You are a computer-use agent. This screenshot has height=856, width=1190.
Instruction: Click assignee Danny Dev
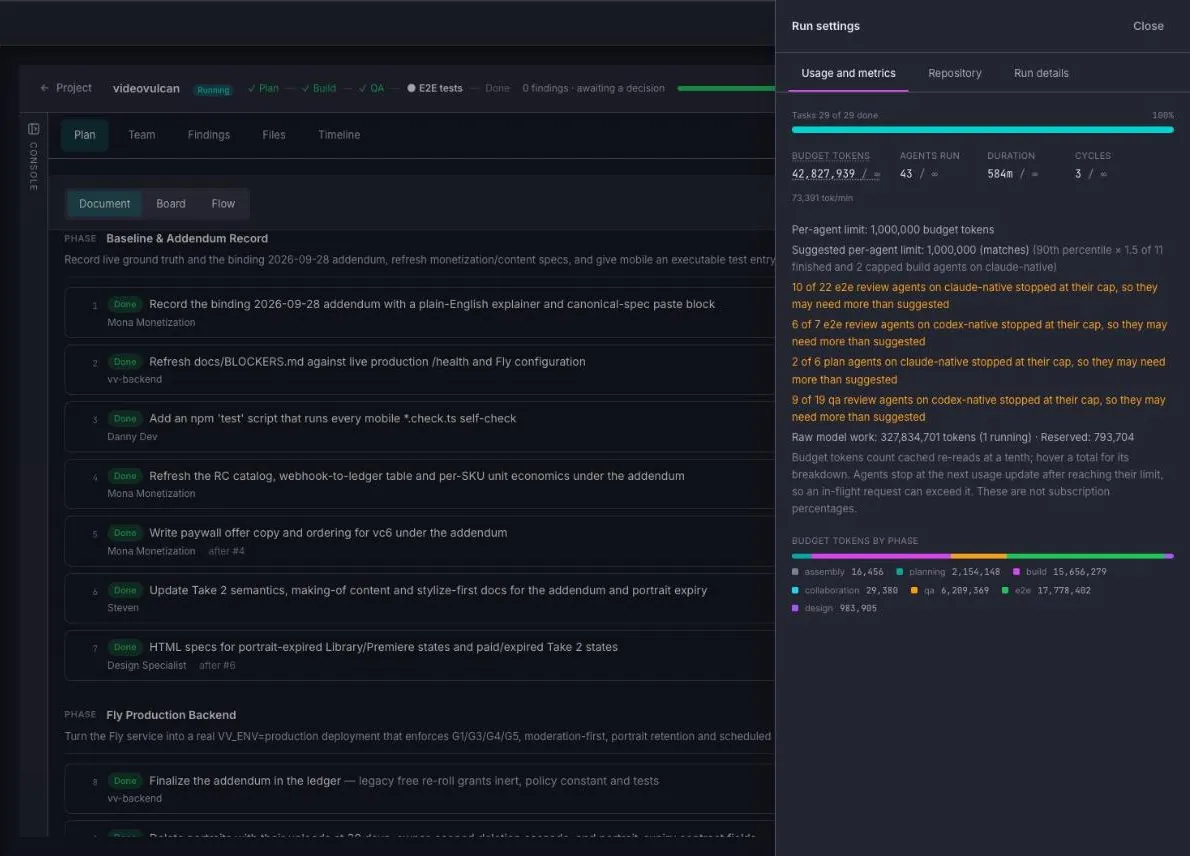coord(132,436)
